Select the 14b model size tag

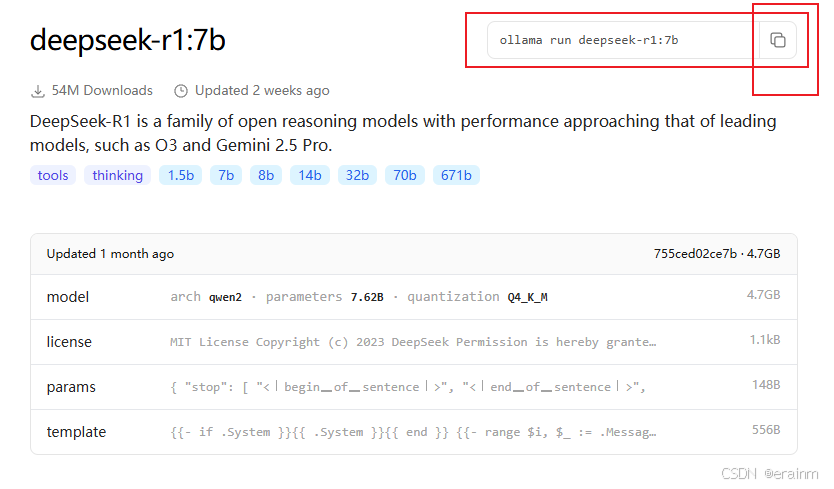310,175
